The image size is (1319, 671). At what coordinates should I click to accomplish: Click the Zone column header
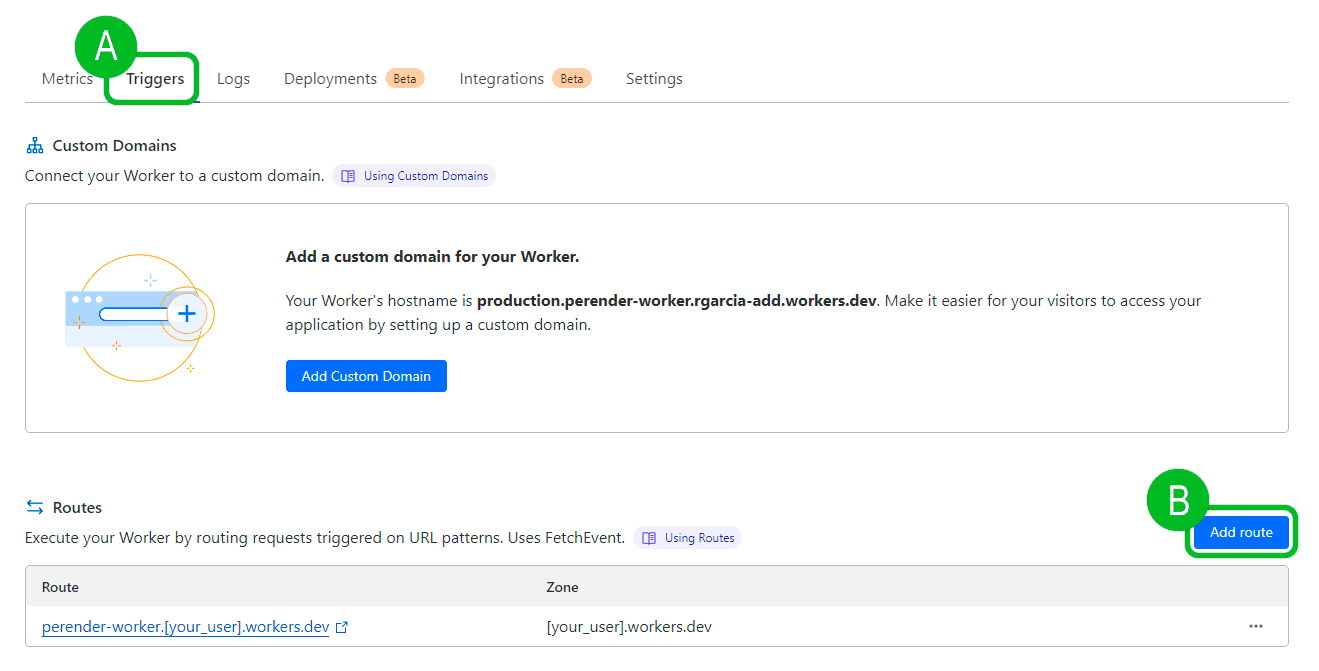[562, 587]
